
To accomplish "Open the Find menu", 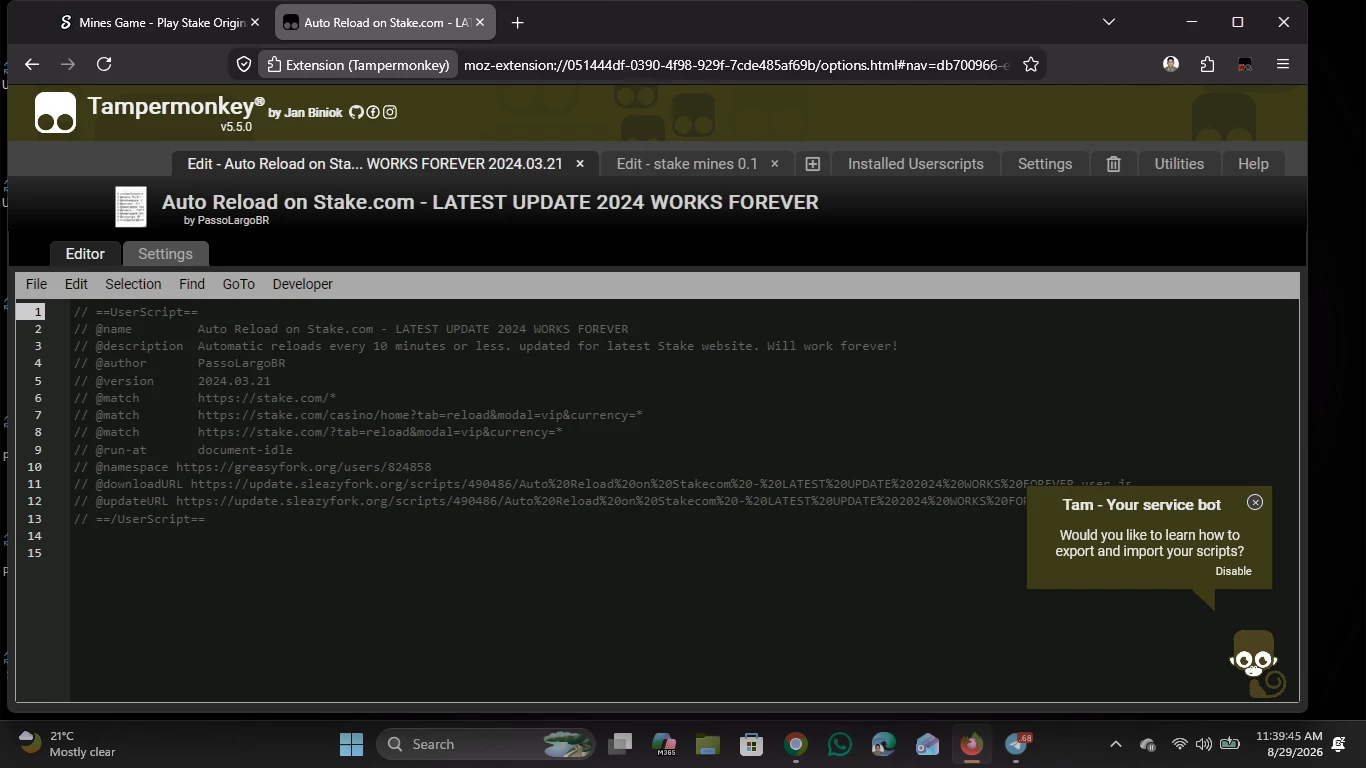I will tap(192, 284).
